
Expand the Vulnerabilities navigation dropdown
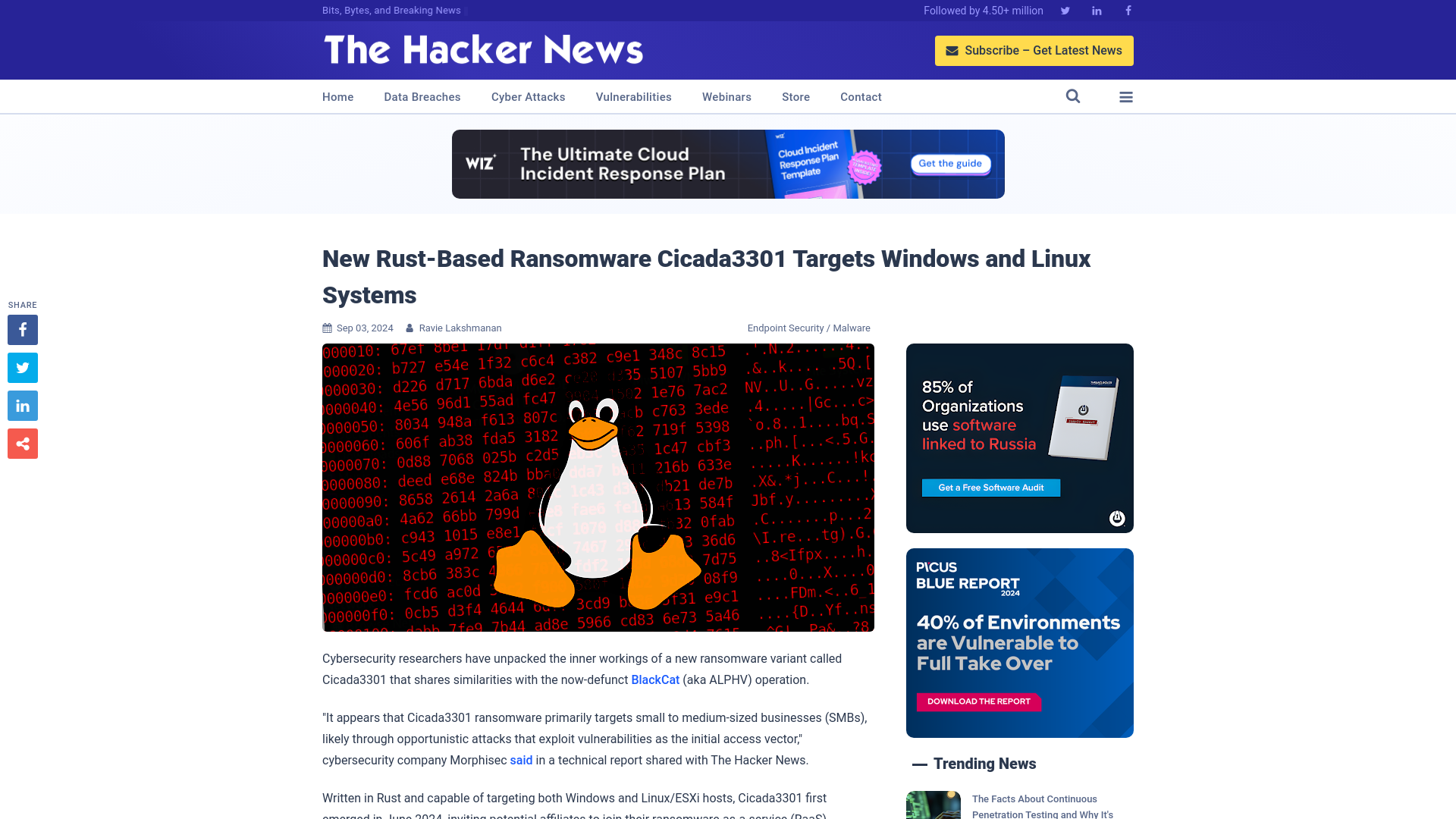(633, 96)
